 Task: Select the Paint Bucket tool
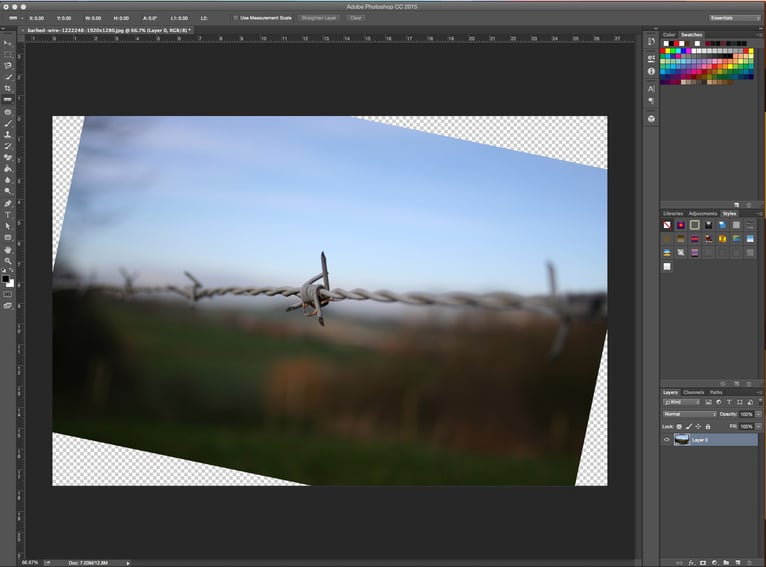(x=8, y=168)
